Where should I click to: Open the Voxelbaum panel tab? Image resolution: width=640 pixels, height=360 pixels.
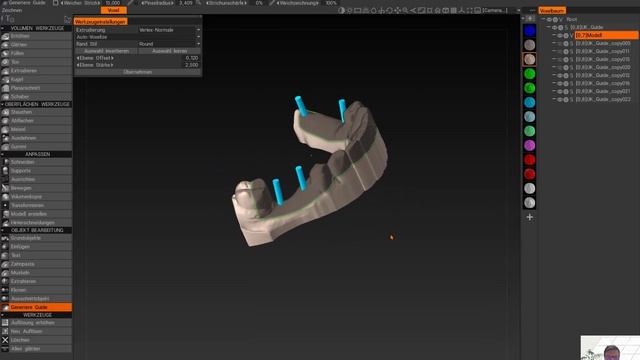[552, 11]
